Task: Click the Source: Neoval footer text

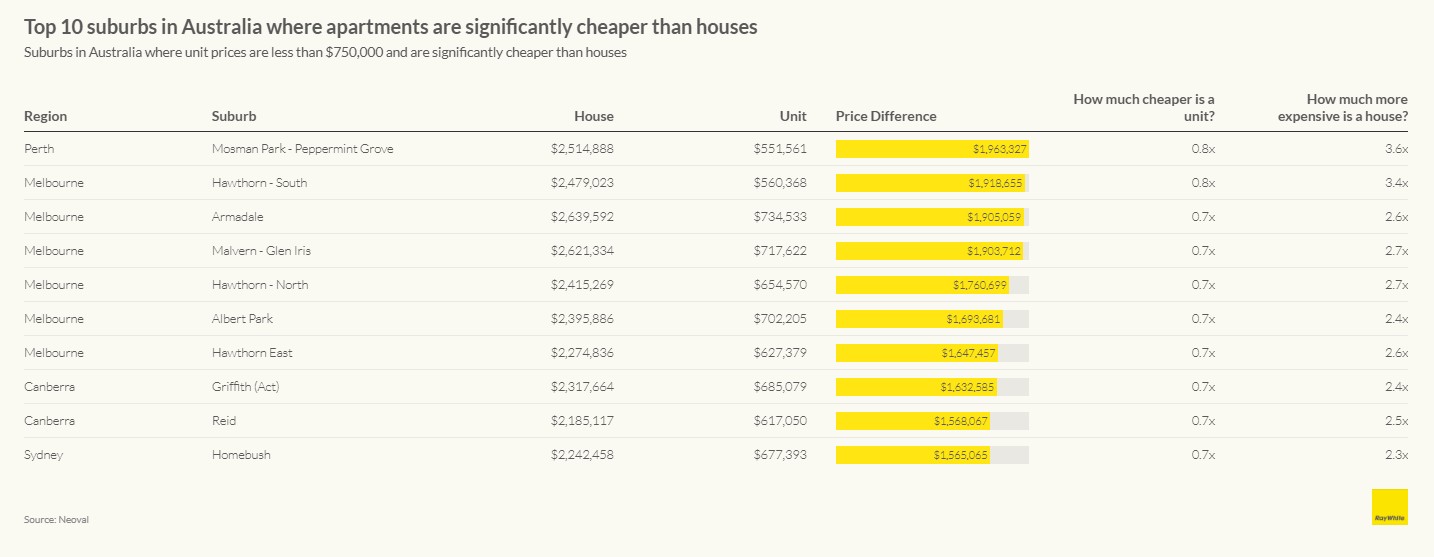Action: coord(49,520)
